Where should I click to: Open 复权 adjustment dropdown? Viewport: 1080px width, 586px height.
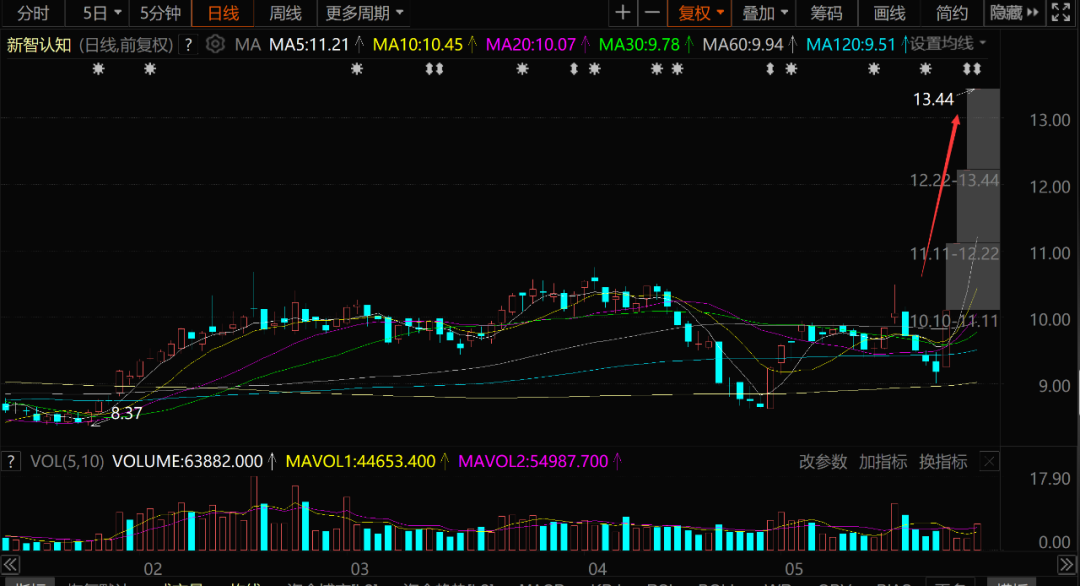click(x=700, y=13)
